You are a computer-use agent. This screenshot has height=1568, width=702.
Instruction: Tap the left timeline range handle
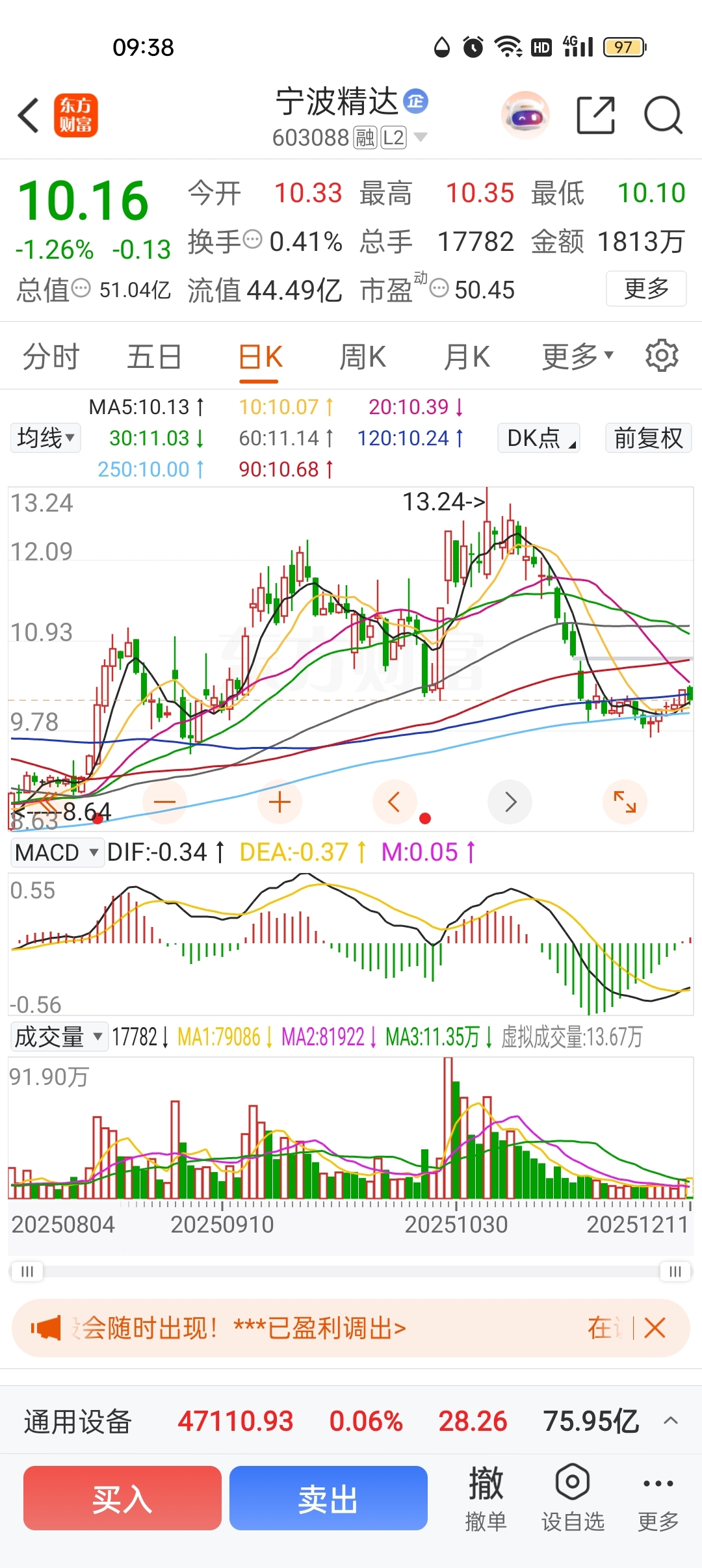(x=27, y=1271)
